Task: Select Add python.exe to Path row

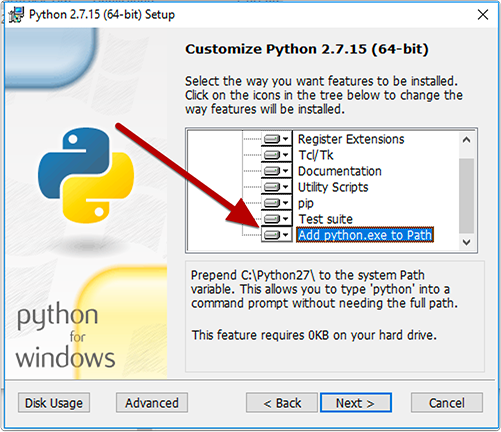Action: pyautogui.click(x=365, y=235)
